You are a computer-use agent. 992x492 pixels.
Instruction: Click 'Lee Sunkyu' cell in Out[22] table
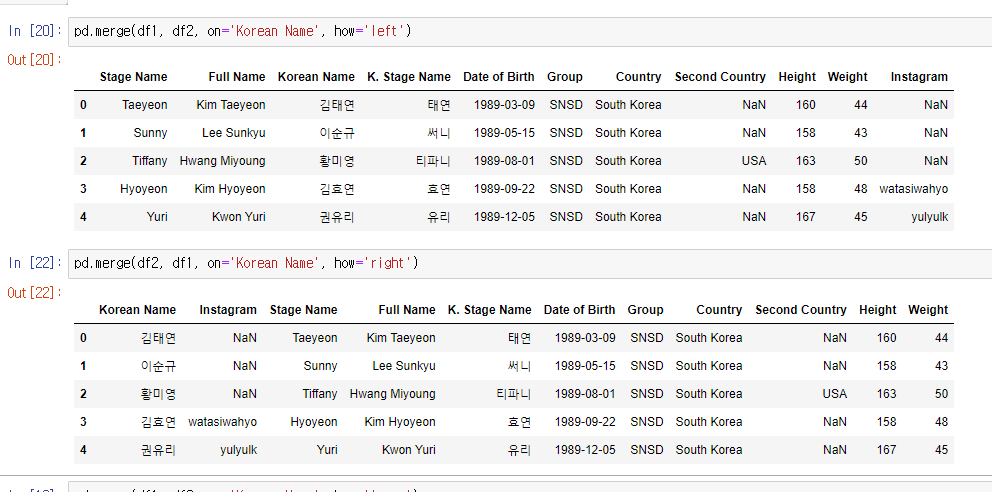point(404,366)
